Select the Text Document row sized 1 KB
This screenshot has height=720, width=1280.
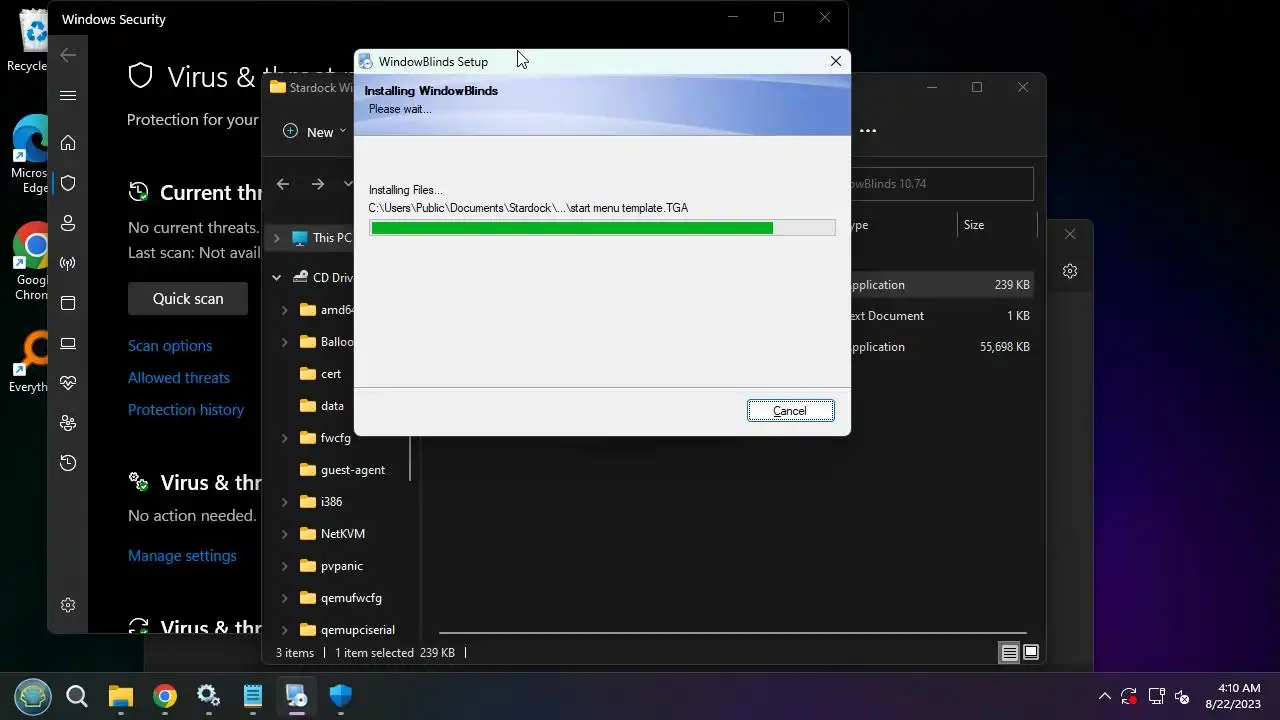[x=940, y=316]
